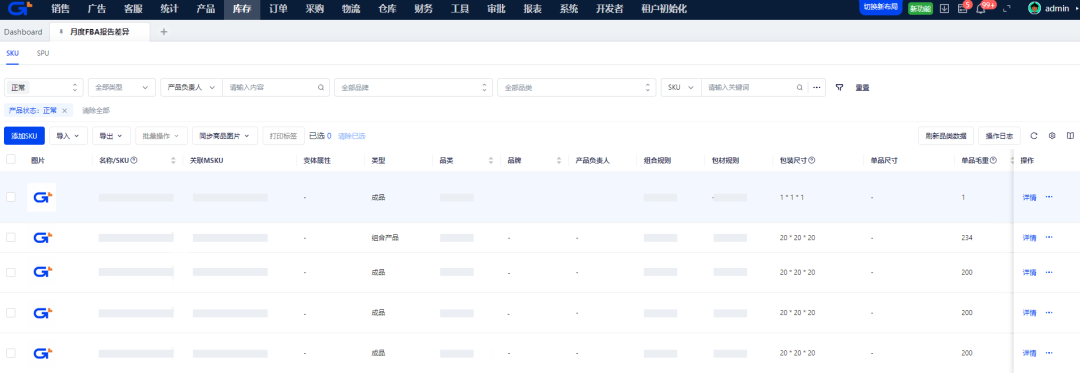Open the download center icon

pyautogui.click(x=944, y=8)
